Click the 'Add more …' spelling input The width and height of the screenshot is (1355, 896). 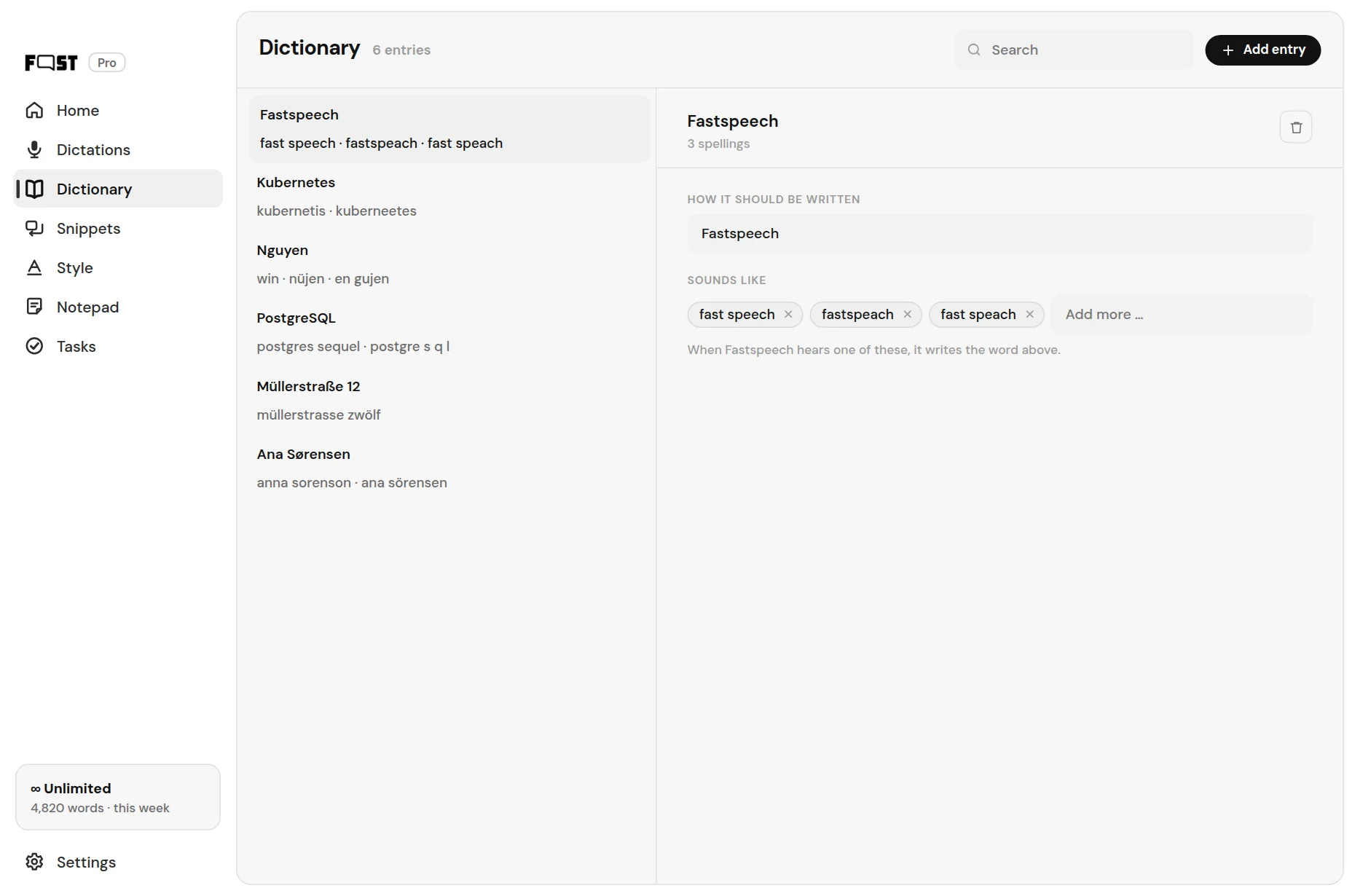(x=1182, y=315)
